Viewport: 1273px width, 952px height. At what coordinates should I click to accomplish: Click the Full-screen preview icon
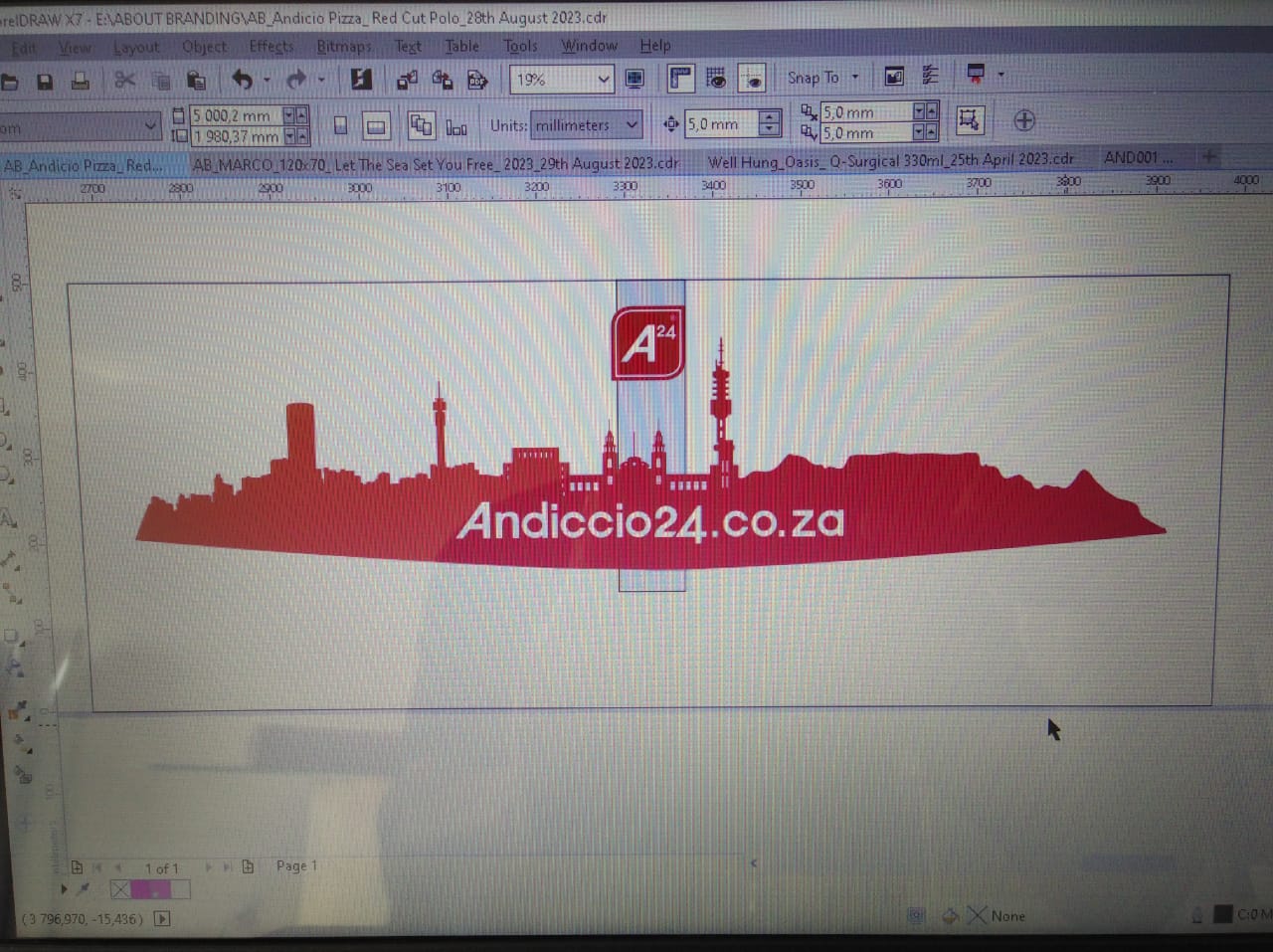(x=634, y=79)
